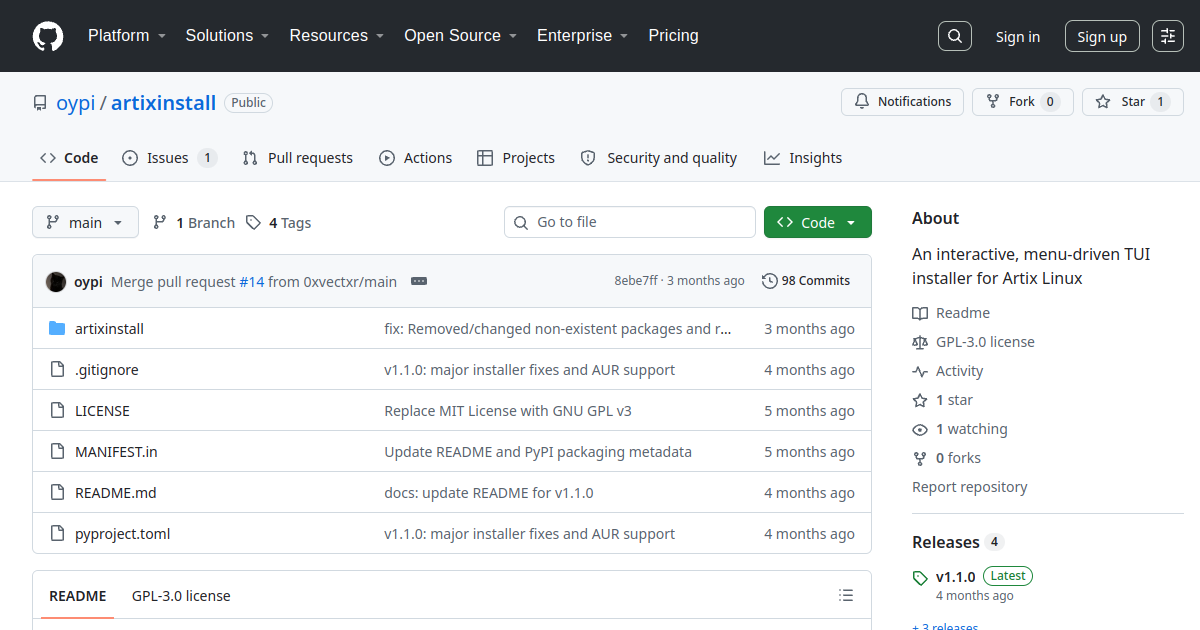
Task: Go to GitHub home via Octocat logo
Action: pyautogui.click(x=48, y=36)
